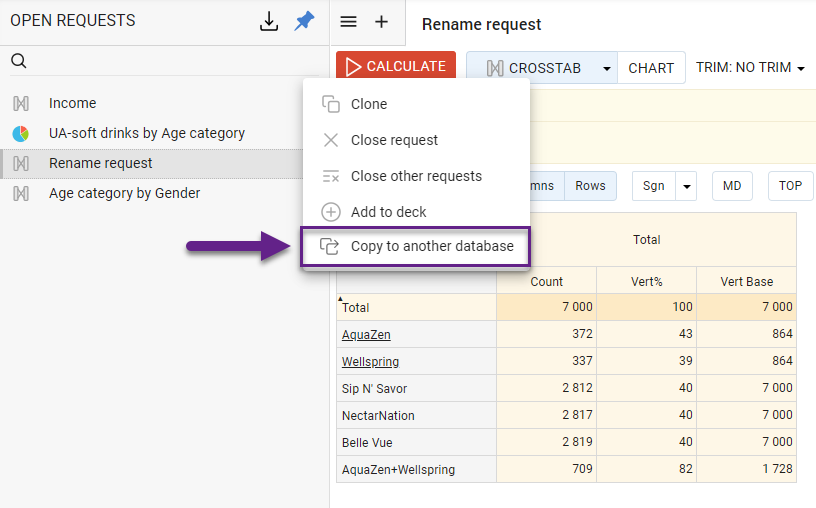Switch to Chart view
This screenshot has height=508, width=816.
(x=651, y=68)
